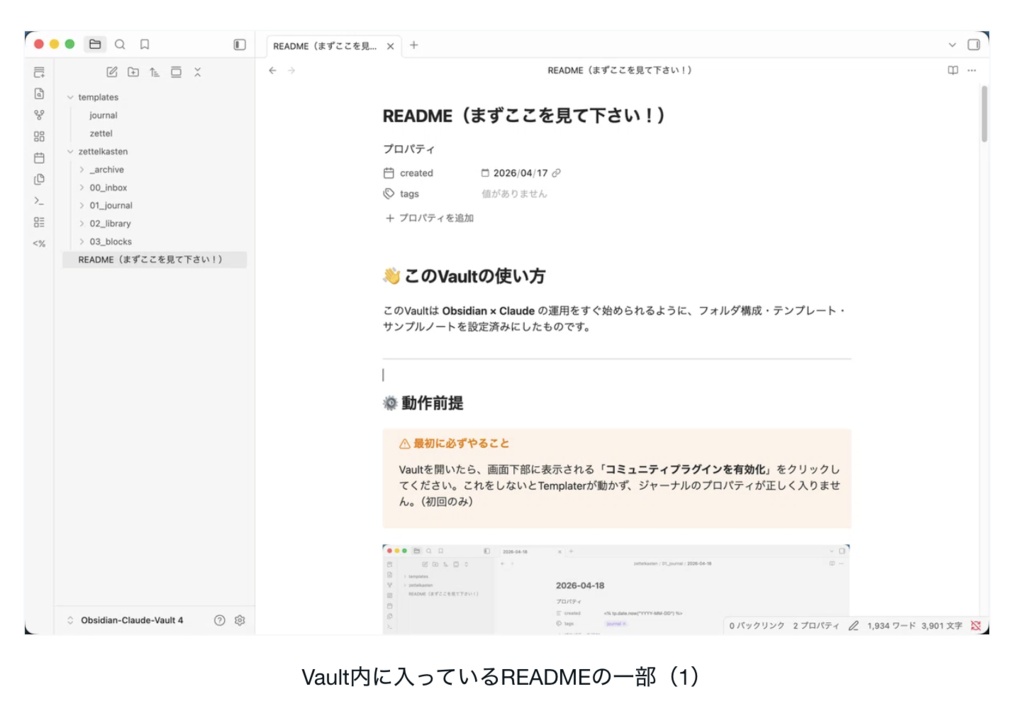Open the templates copy ribbon icon

coord(39,179)
